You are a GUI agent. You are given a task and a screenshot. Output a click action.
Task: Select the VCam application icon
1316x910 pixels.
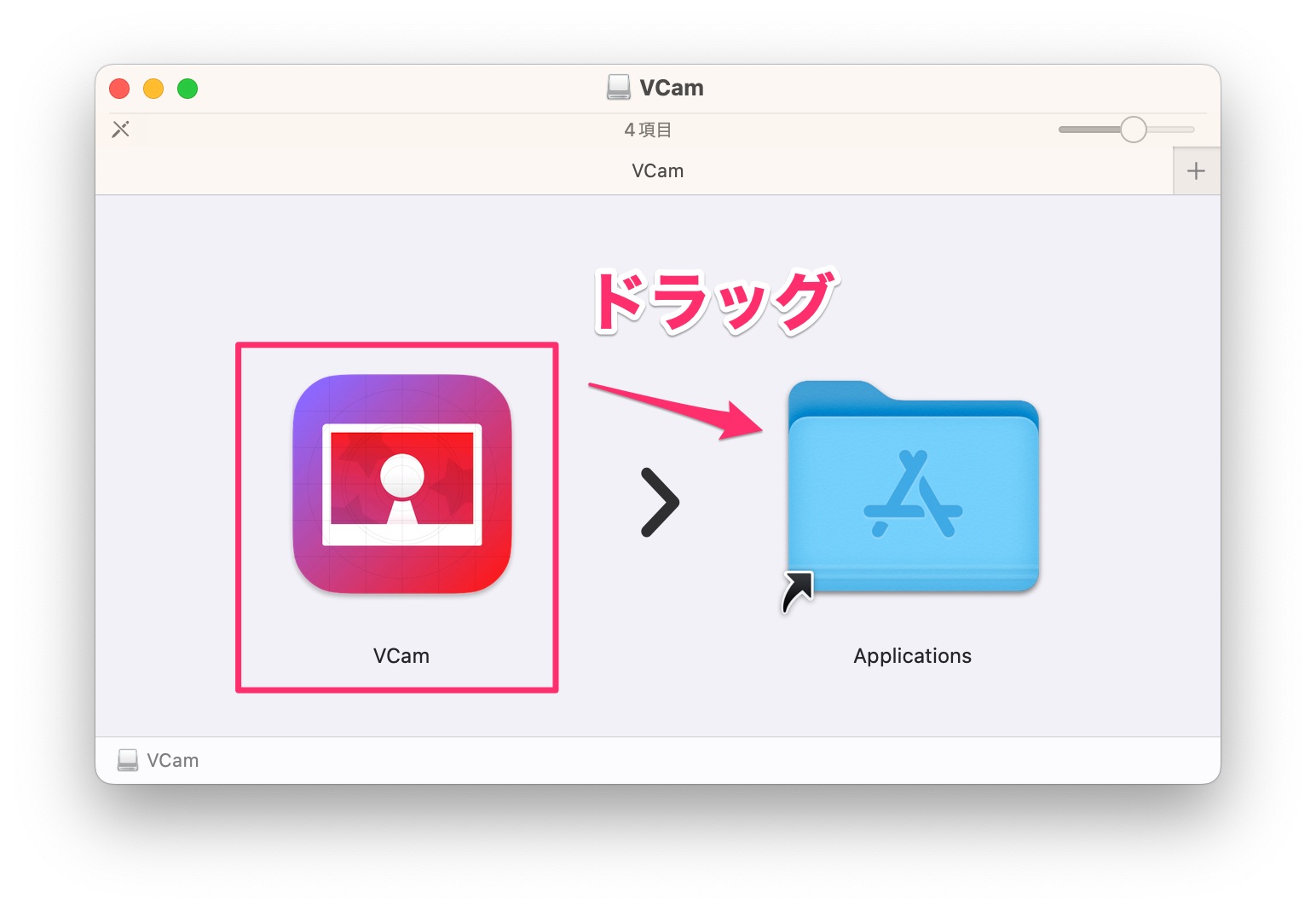(401, 484)
